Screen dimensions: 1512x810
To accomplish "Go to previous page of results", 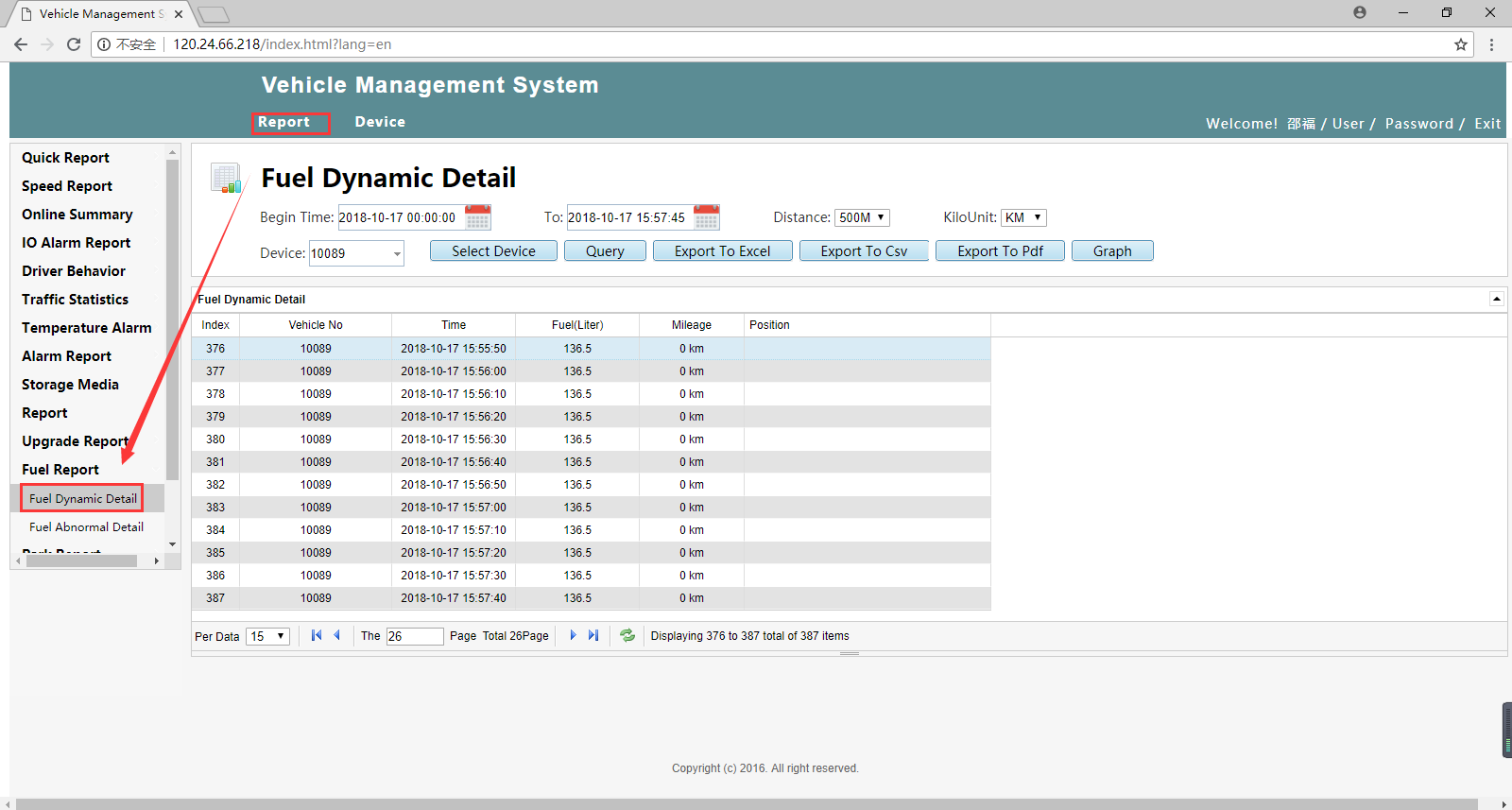I will coord(336,635).
